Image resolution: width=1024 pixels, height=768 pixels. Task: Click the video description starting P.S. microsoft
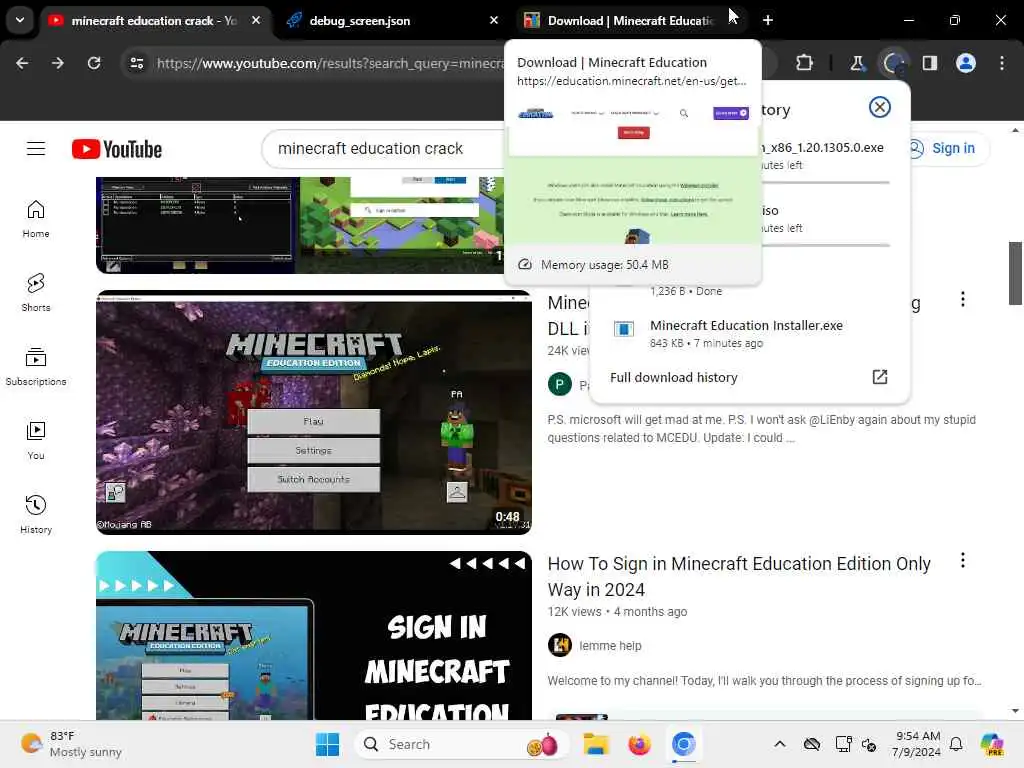(x=761, y=428)
